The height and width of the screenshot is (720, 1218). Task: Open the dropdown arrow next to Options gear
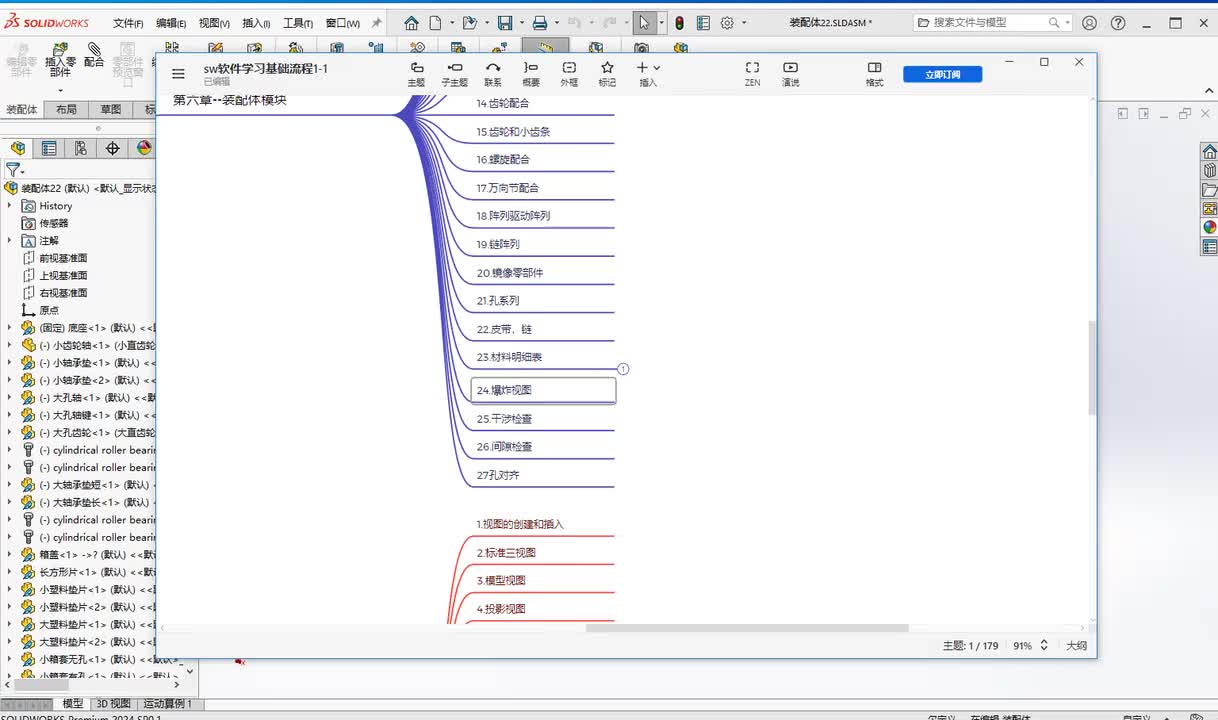(x=743, y=23)
